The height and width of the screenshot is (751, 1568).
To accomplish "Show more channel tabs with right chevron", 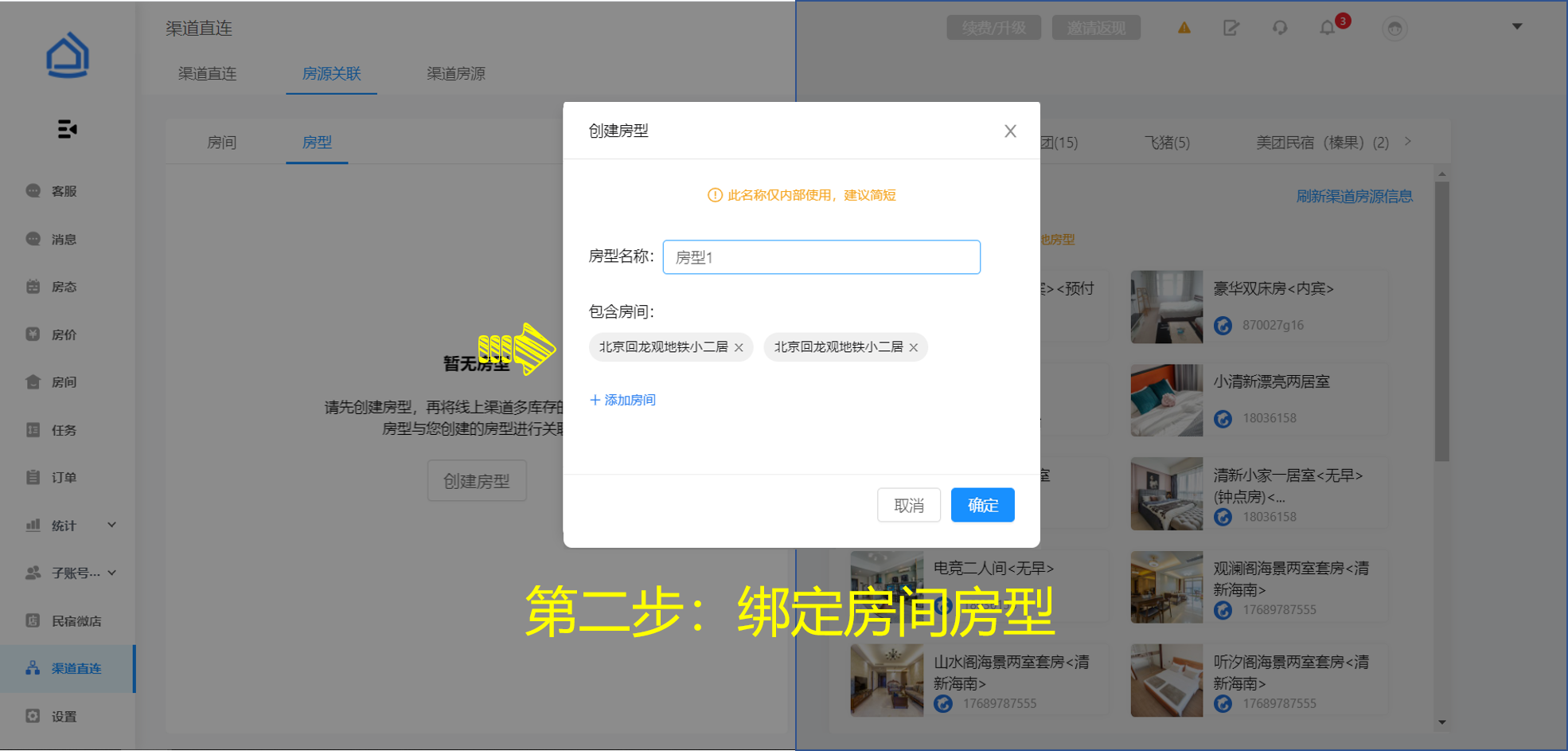I will tap(1408, 142).
